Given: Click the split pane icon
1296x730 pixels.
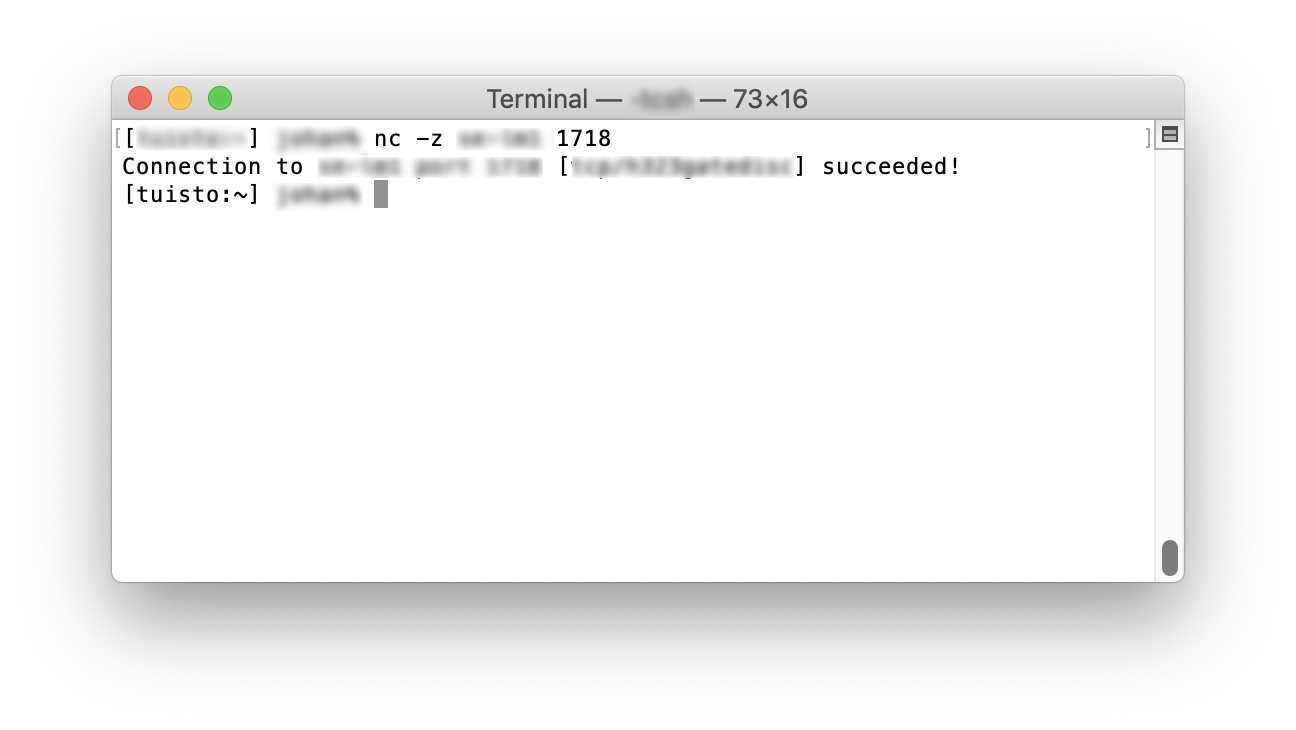Looking at the screenshot, I should click(x=1169, y=135).
